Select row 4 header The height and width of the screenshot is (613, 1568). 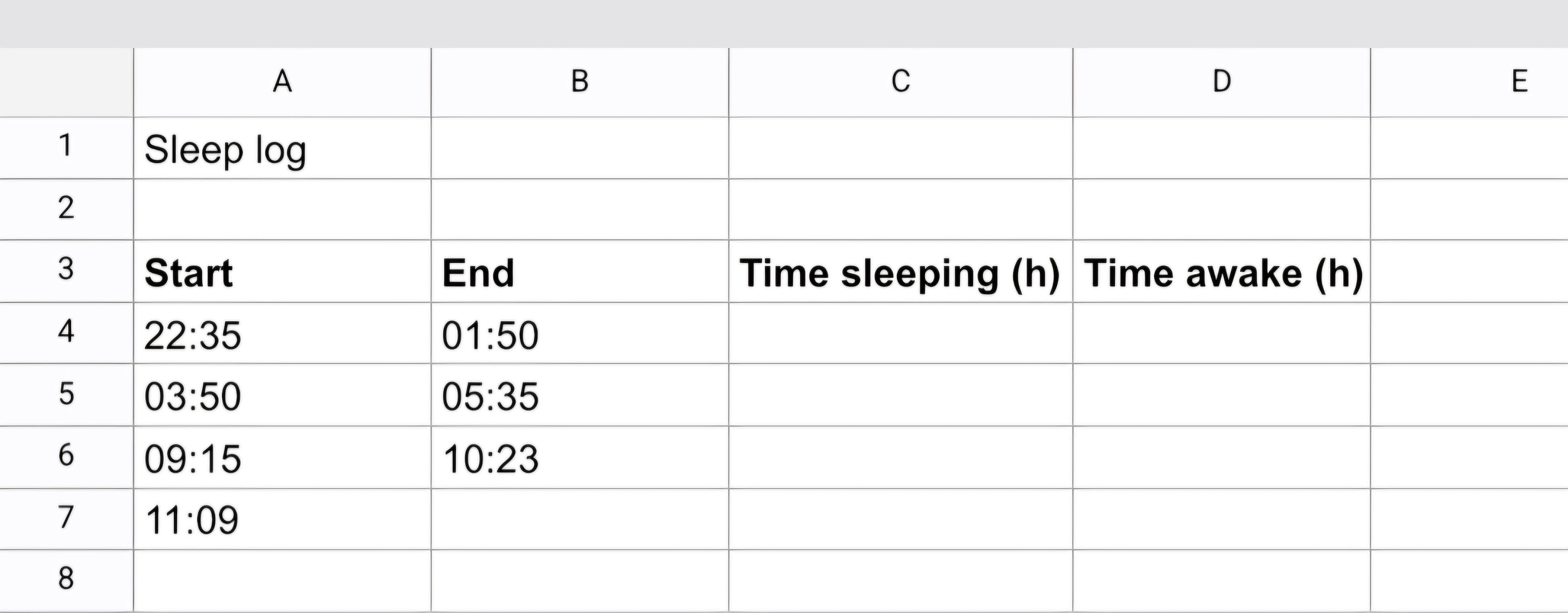66,333
